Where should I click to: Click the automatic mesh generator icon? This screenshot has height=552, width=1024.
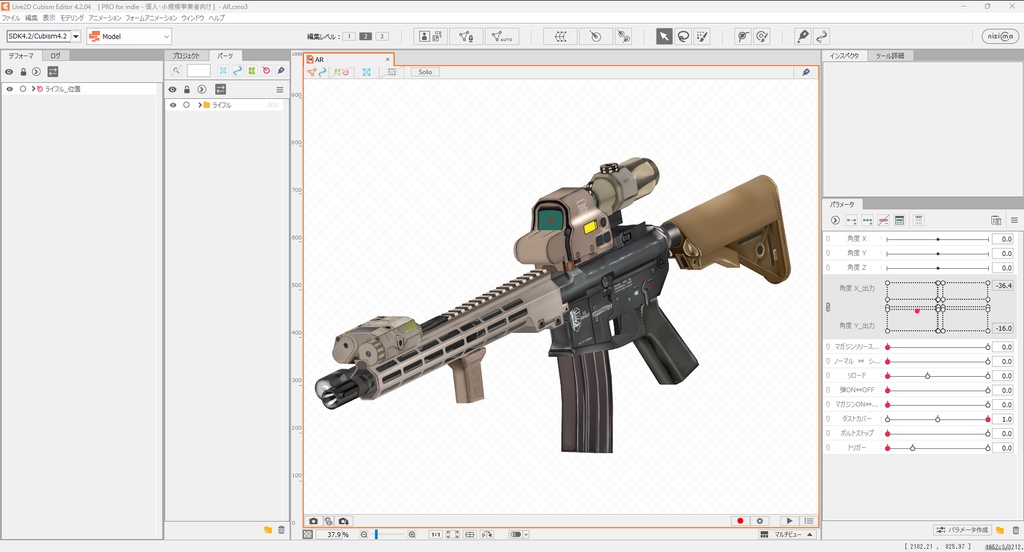pos(501,36)
